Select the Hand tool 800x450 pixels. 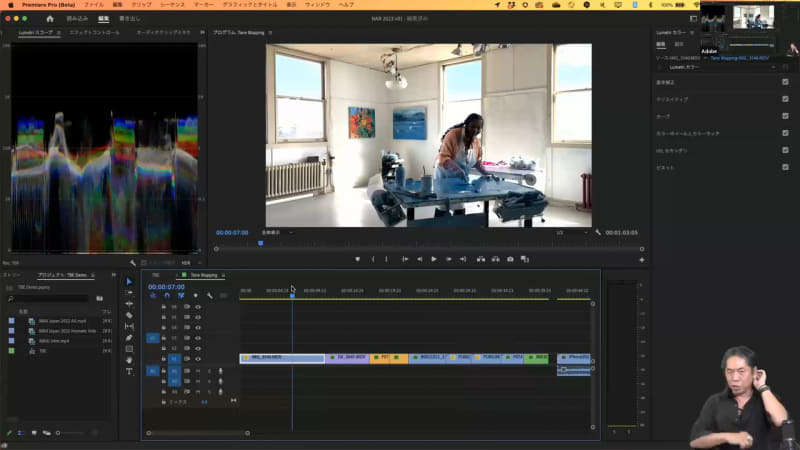pos(129,360)
